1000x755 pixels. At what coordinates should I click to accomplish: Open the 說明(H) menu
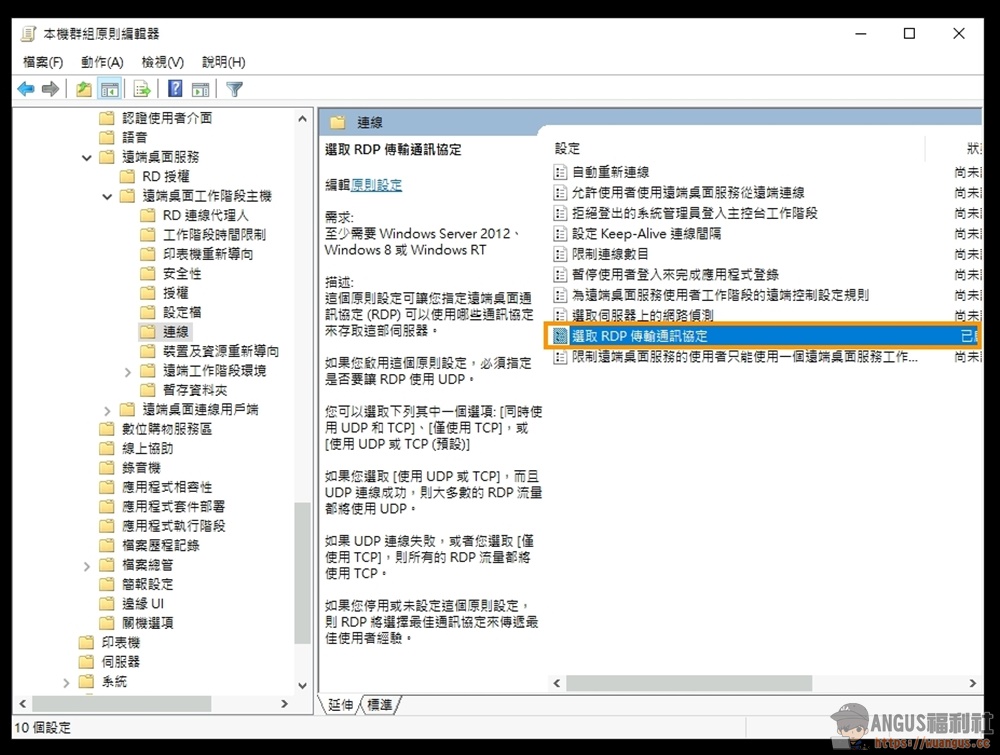[224, 62]
